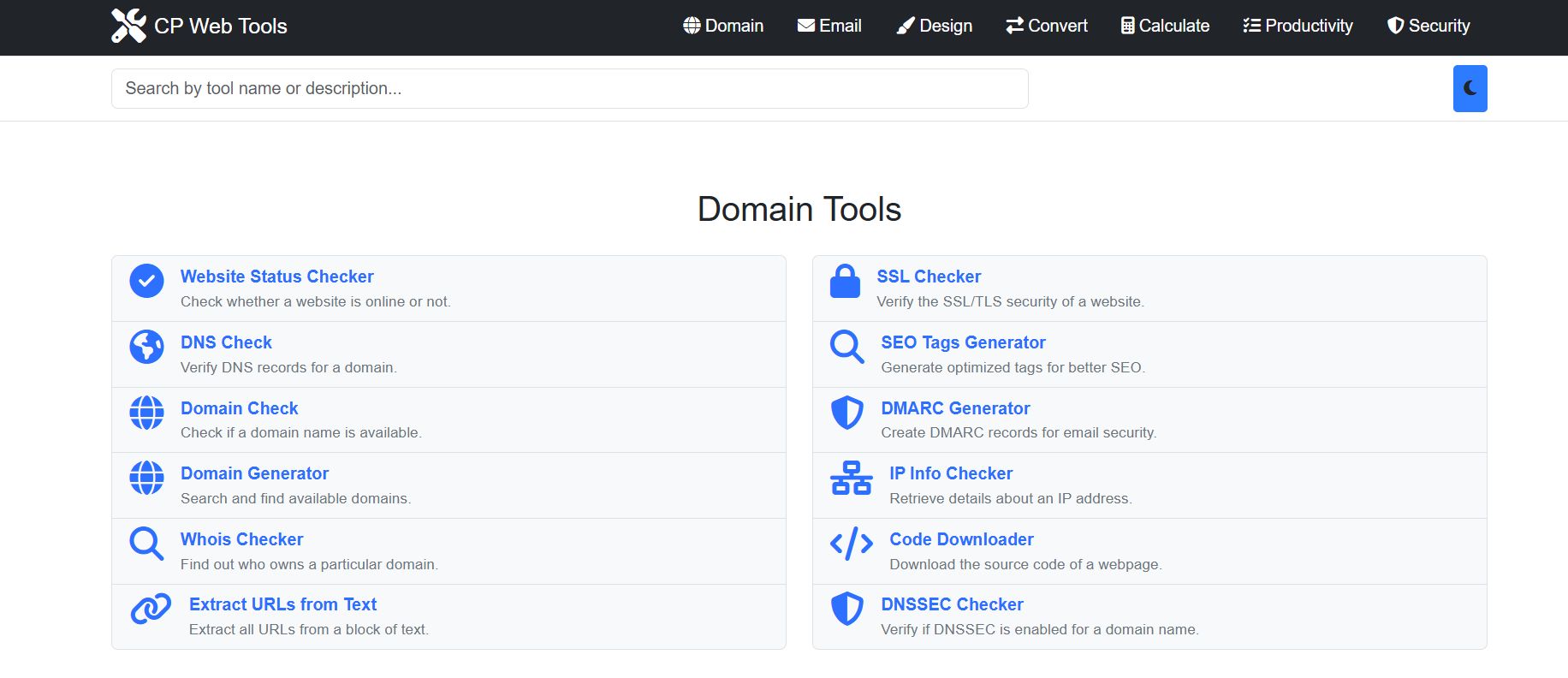This screenshot has width=1568, height=678.
Task: Click the checkmark icon beside Website Status Checker
Action: pyautogui.click(x=146, y=281)
